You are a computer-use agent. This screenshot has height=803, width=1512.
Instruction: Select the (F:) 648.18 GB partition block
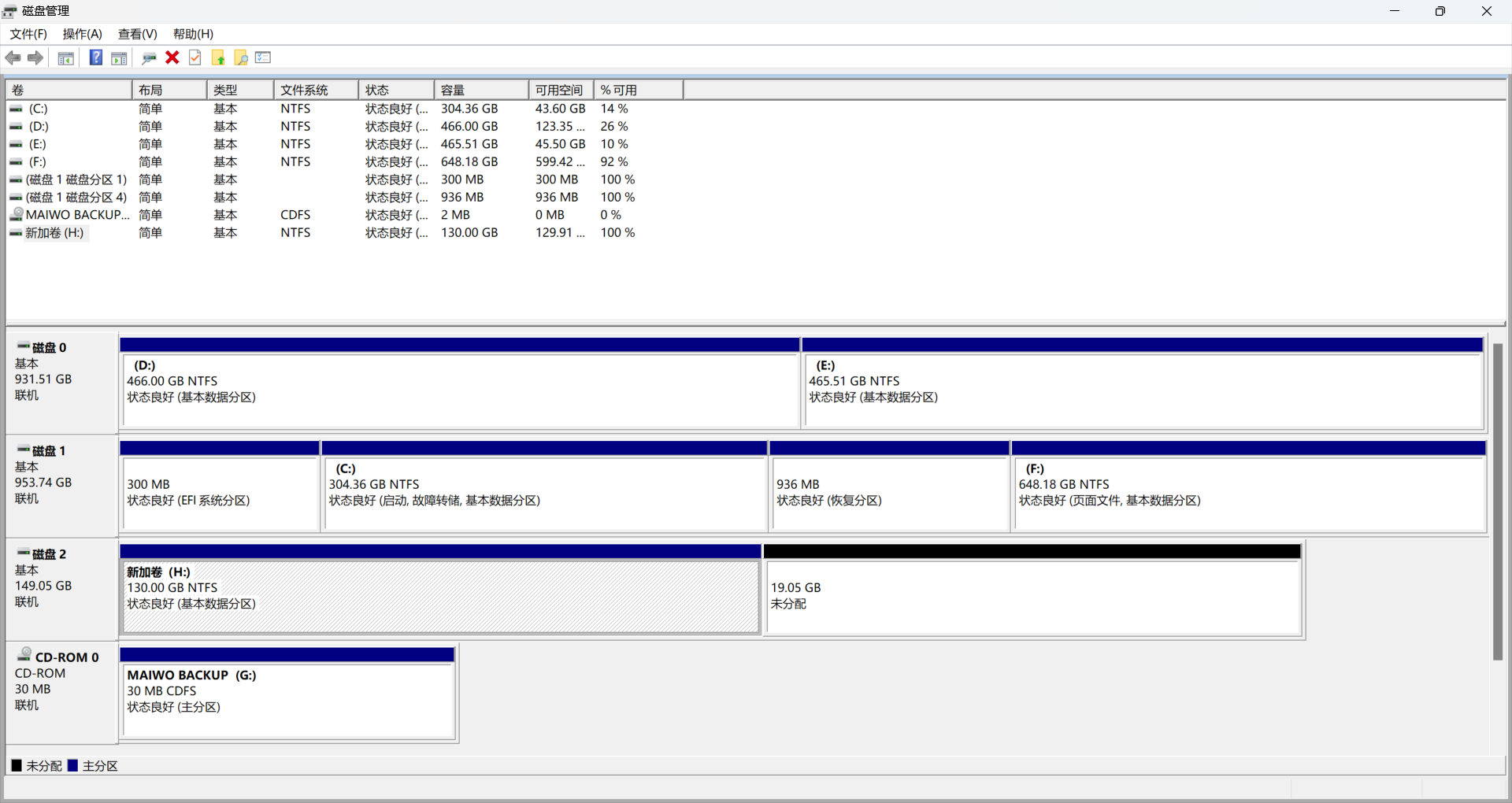tap(1247, 493)
